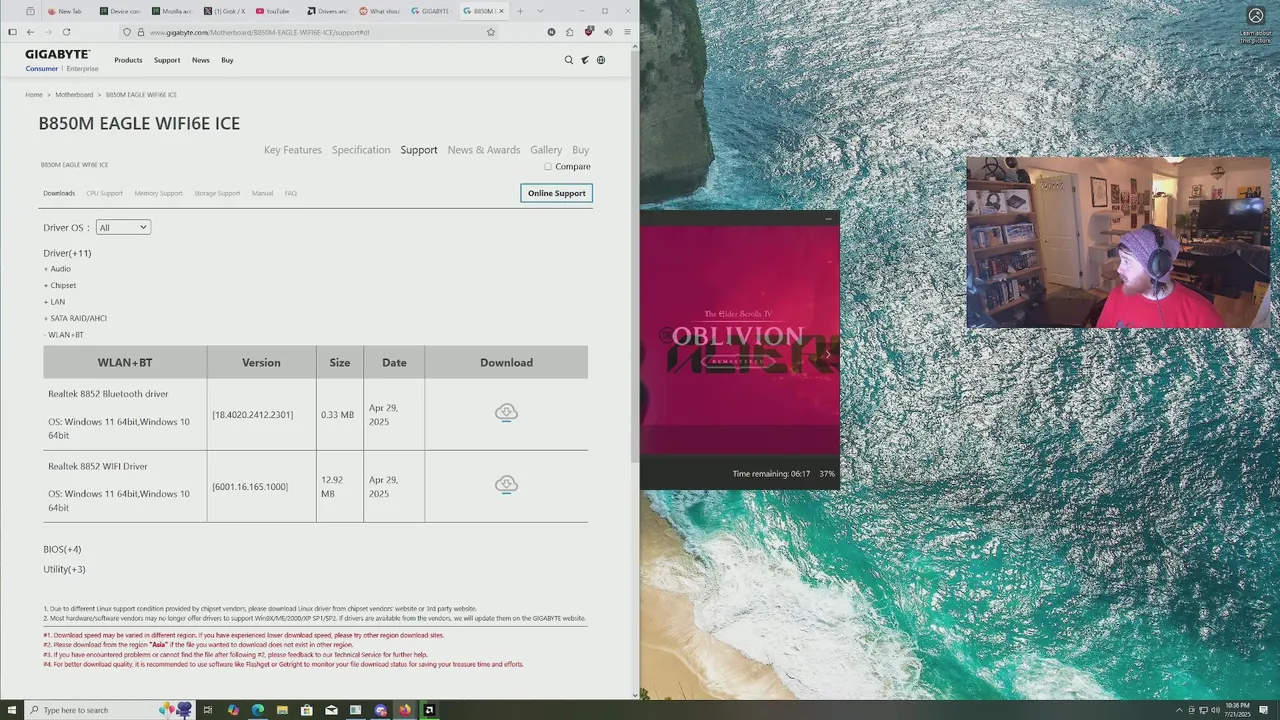Switch to the Grok / X browser tab
The image size is (1280, 720).
click(224, 11)
